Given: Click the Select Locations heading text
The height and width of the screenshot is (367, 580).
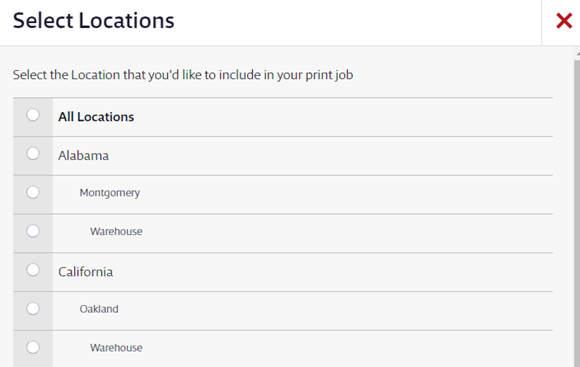Looking at the screenshot, I should point(94,20).
